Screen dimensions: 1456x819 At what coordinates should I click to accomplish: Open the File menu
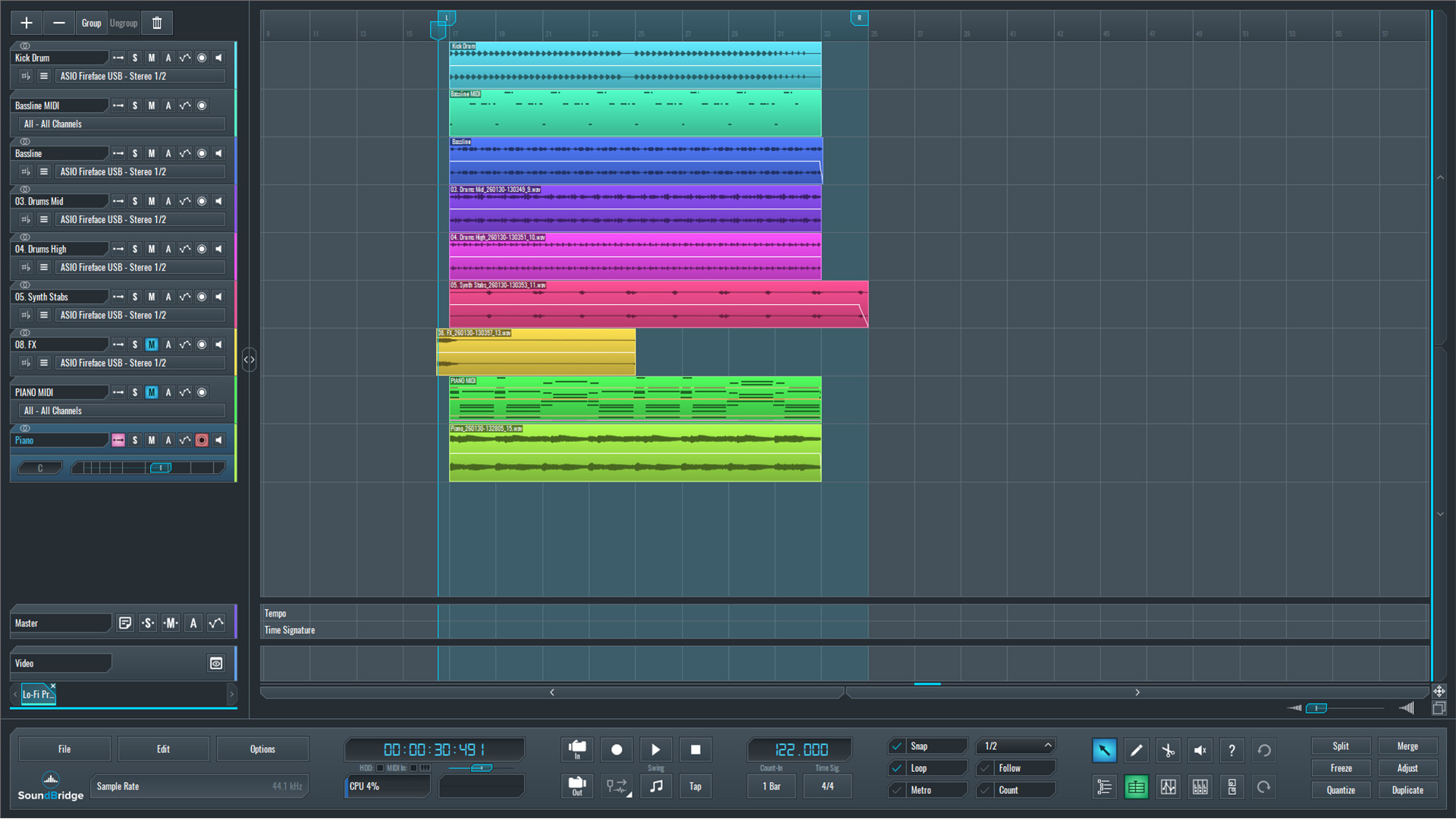(64, 749)
